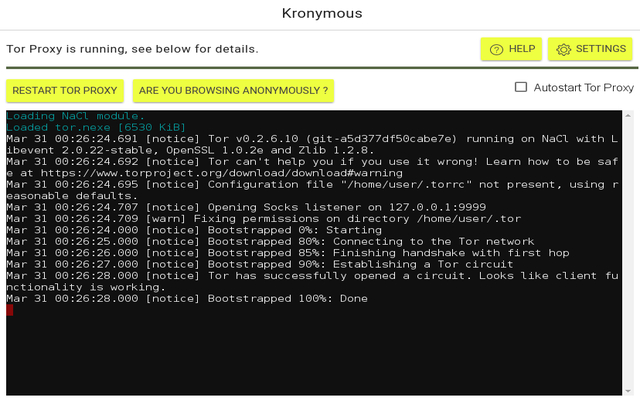Image resolution: width=640 pixels, height=400 pixels.
Task: Click the question mark Help icon
Action: [x=496, y=49]
